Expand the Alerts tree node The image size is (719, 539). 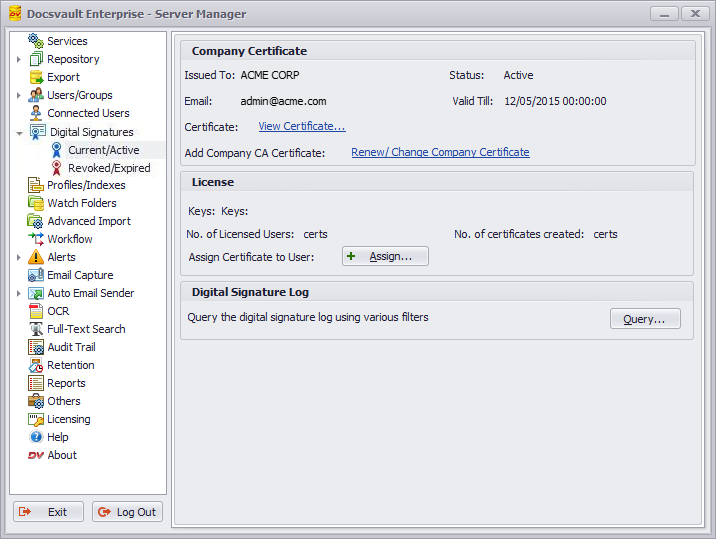(19, 257)
